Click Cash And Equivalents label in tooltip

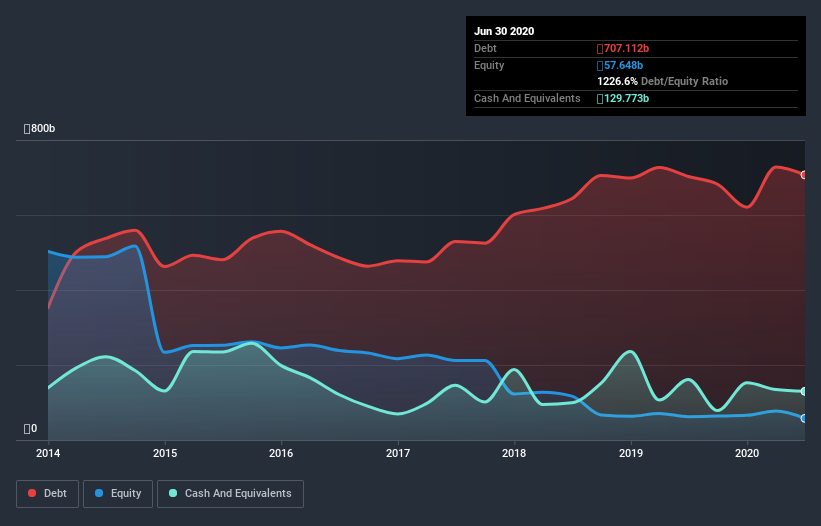point(527,98)
